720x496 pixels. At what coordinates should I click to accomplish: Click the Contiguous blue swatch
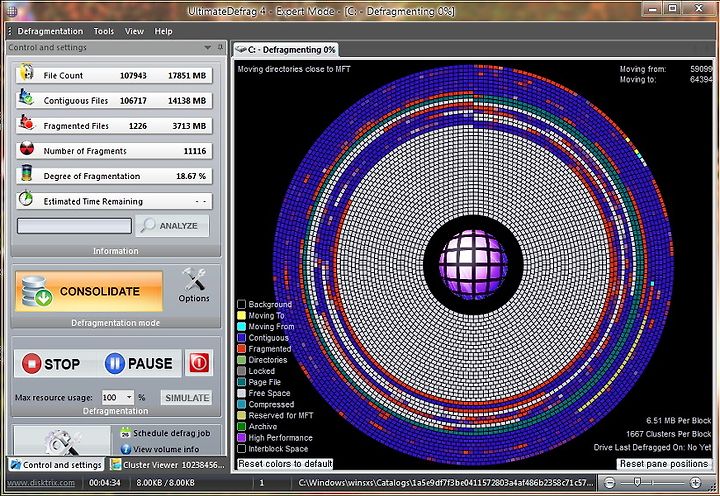coord(241,338)
